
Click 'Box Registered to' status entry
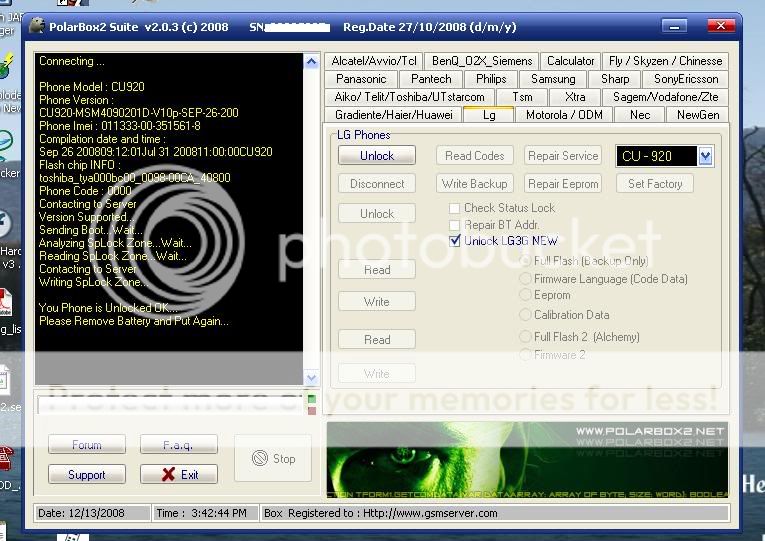pyautogui.click(x=494, y=513)
